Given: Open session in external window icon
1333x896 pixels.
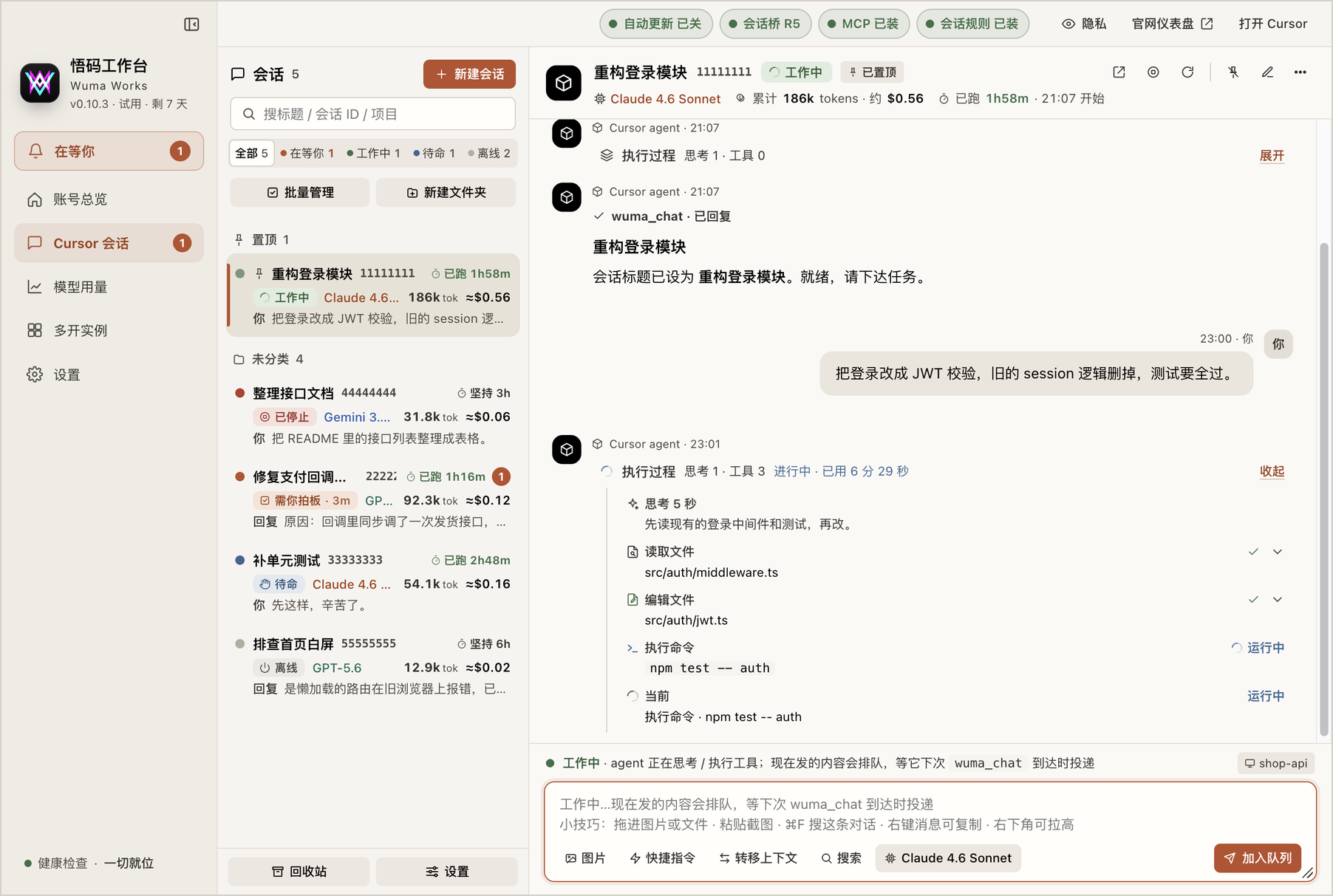Looking at the screenshot, I should pyautogui.click(x=1119, y=72).
